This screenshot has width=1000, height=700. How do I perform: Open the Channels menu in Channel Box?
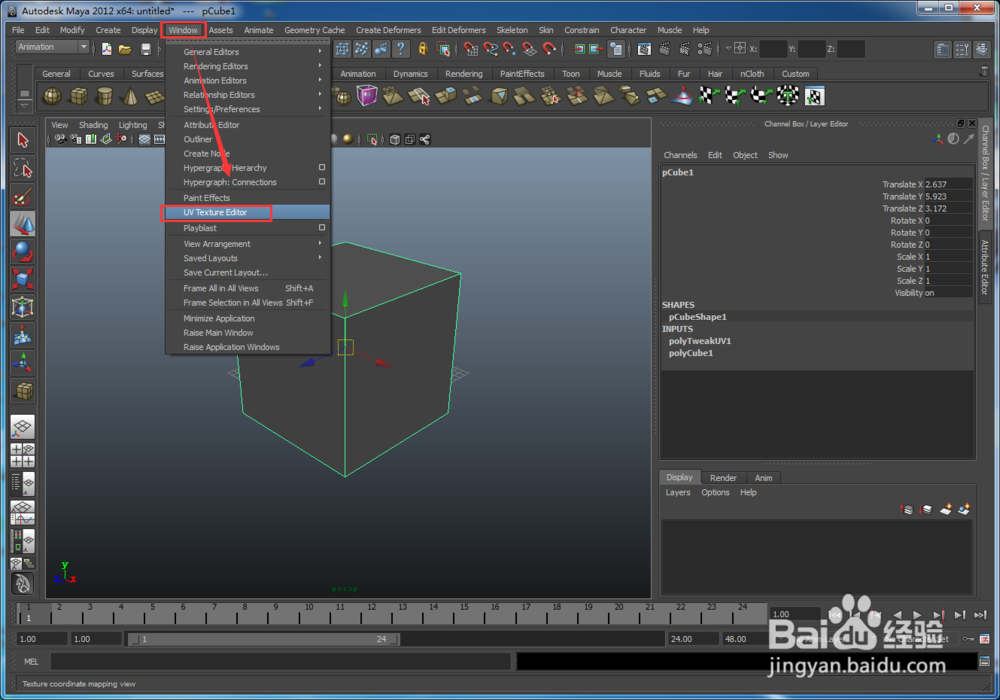[680, 155]
